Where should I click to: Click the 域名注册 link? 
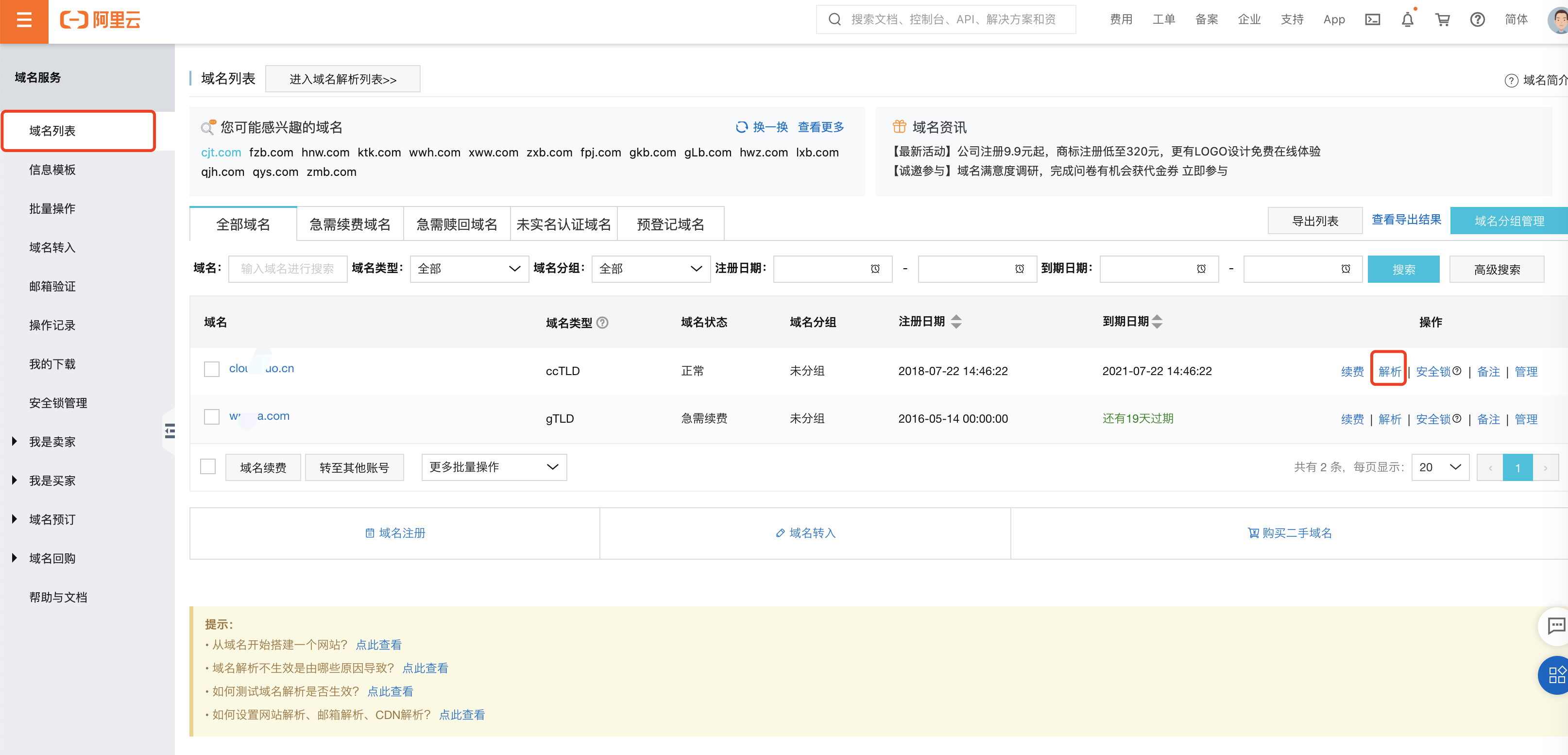[x=395, y=533]
